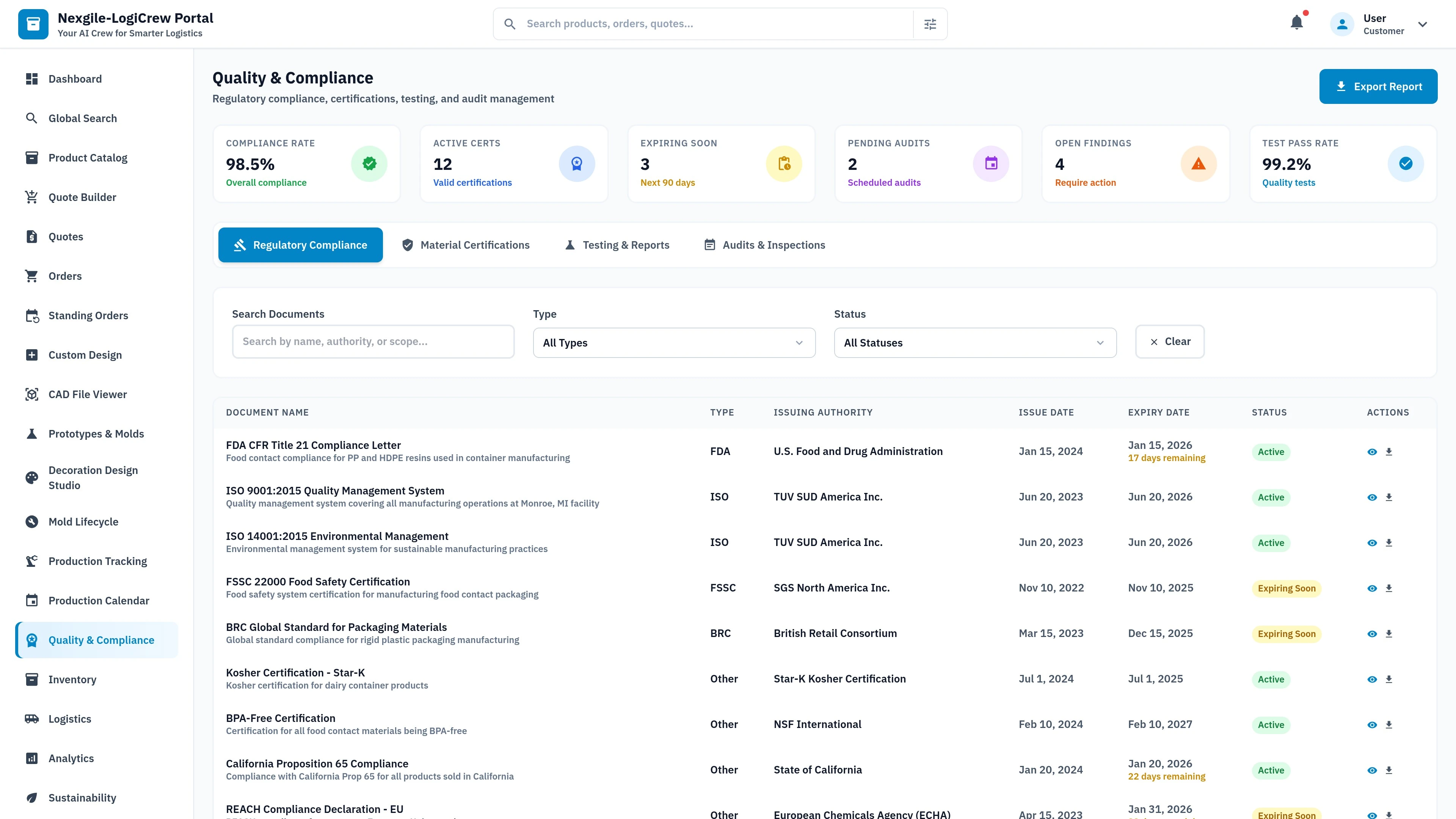Open the All Types dropdown
This screenshot has width=1456, height=819.
point(674,342)
